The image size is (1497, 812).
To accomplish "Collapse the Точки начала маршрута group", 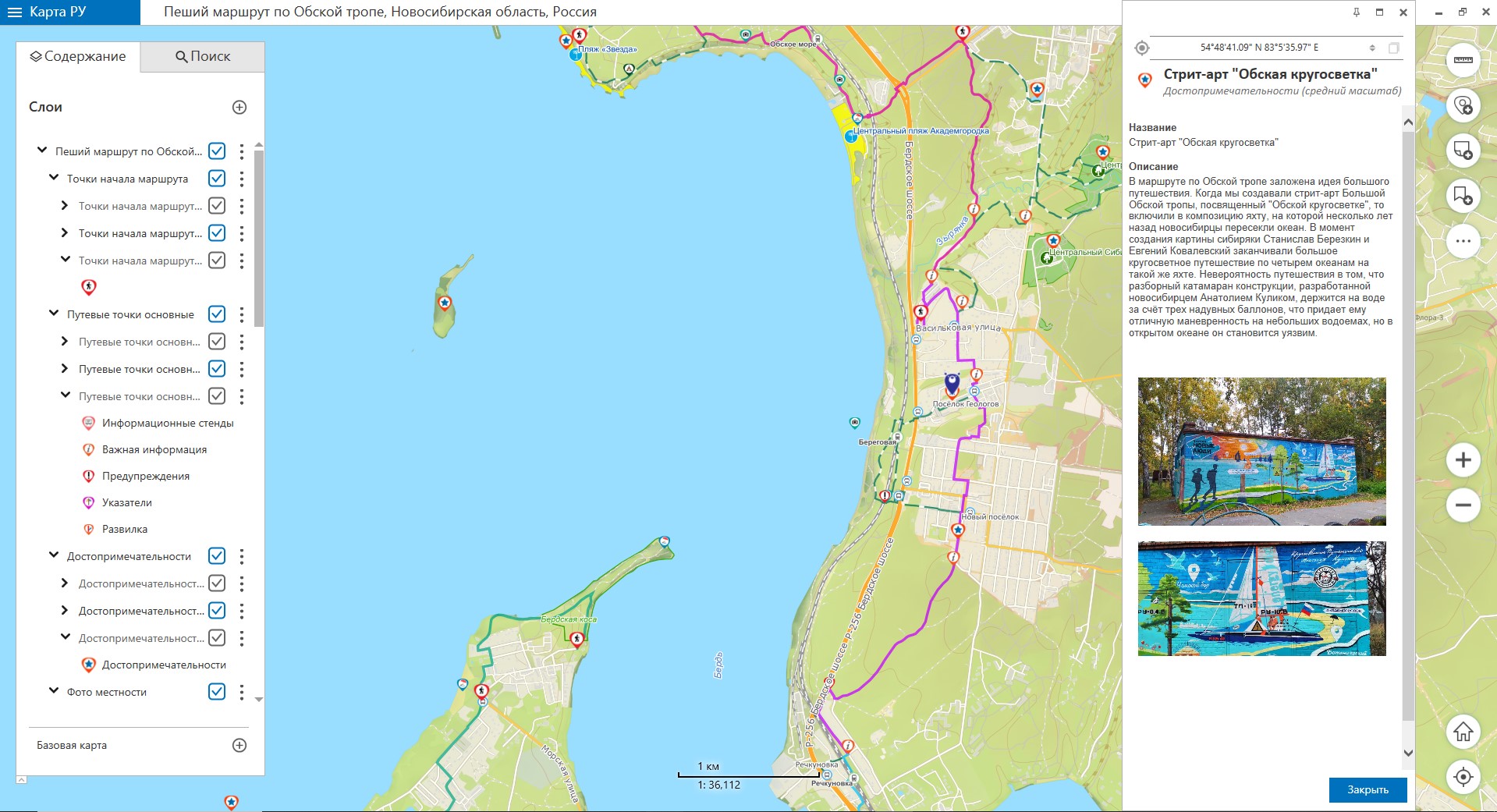I will pos(54,178).
